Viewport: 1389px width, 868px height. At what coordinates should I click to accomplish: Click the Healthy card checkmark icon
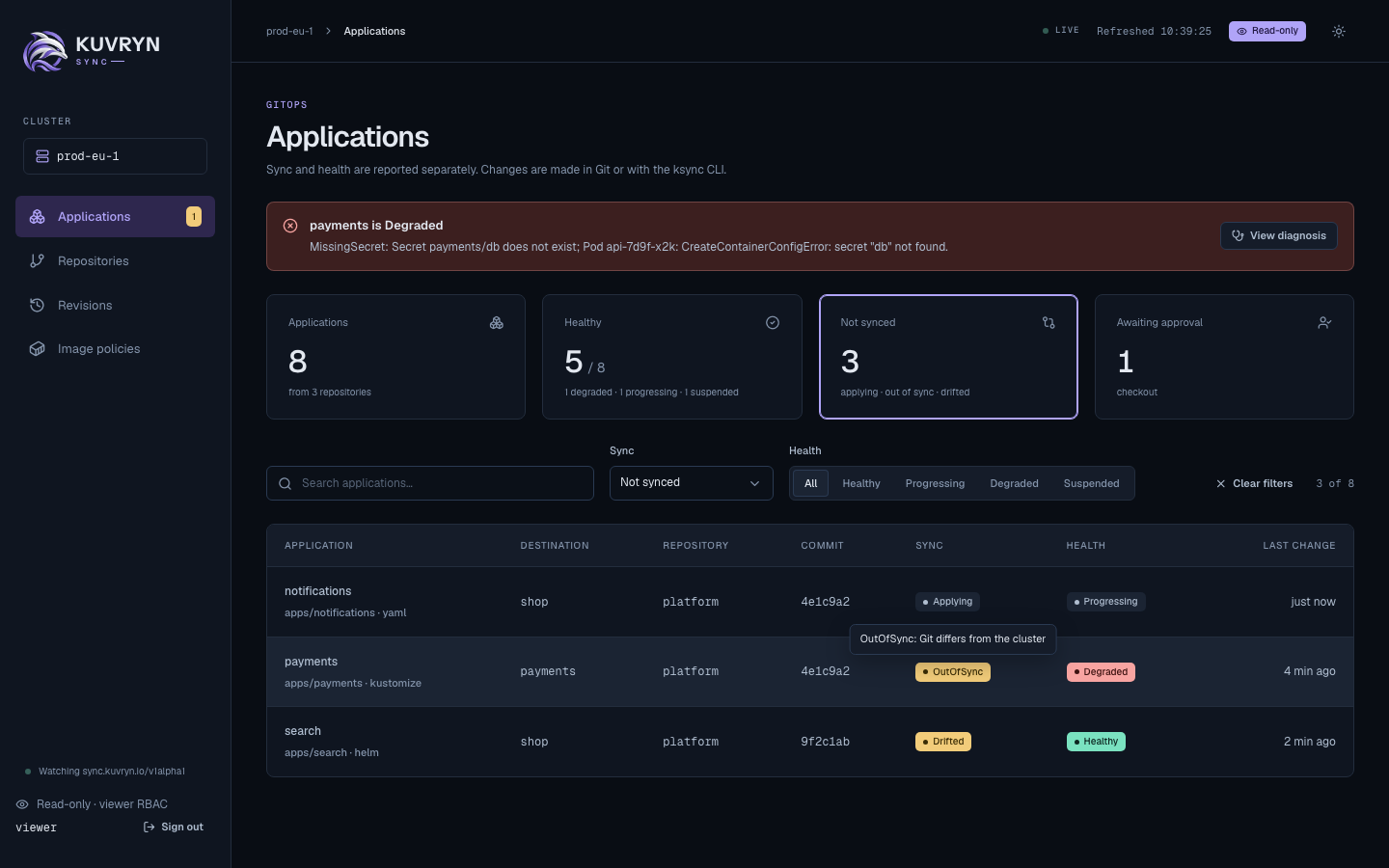coord(773,323)
